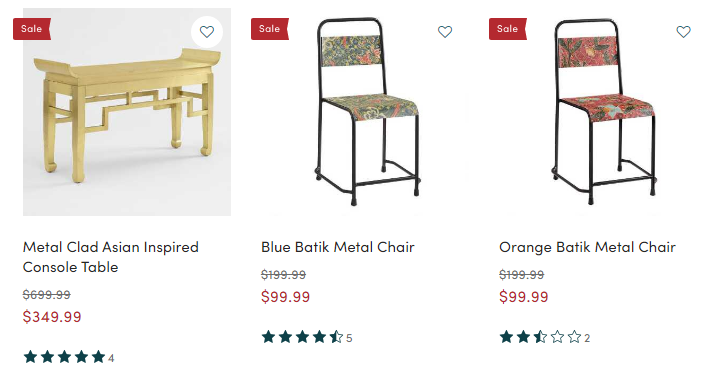
Task: Open Blue Batik Metal Chair title link
Action: [338, 247]
